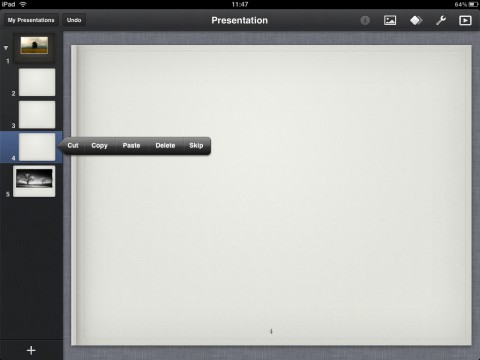
Task: Tap the Presentation title text
Action: click(x=240, y=20)
